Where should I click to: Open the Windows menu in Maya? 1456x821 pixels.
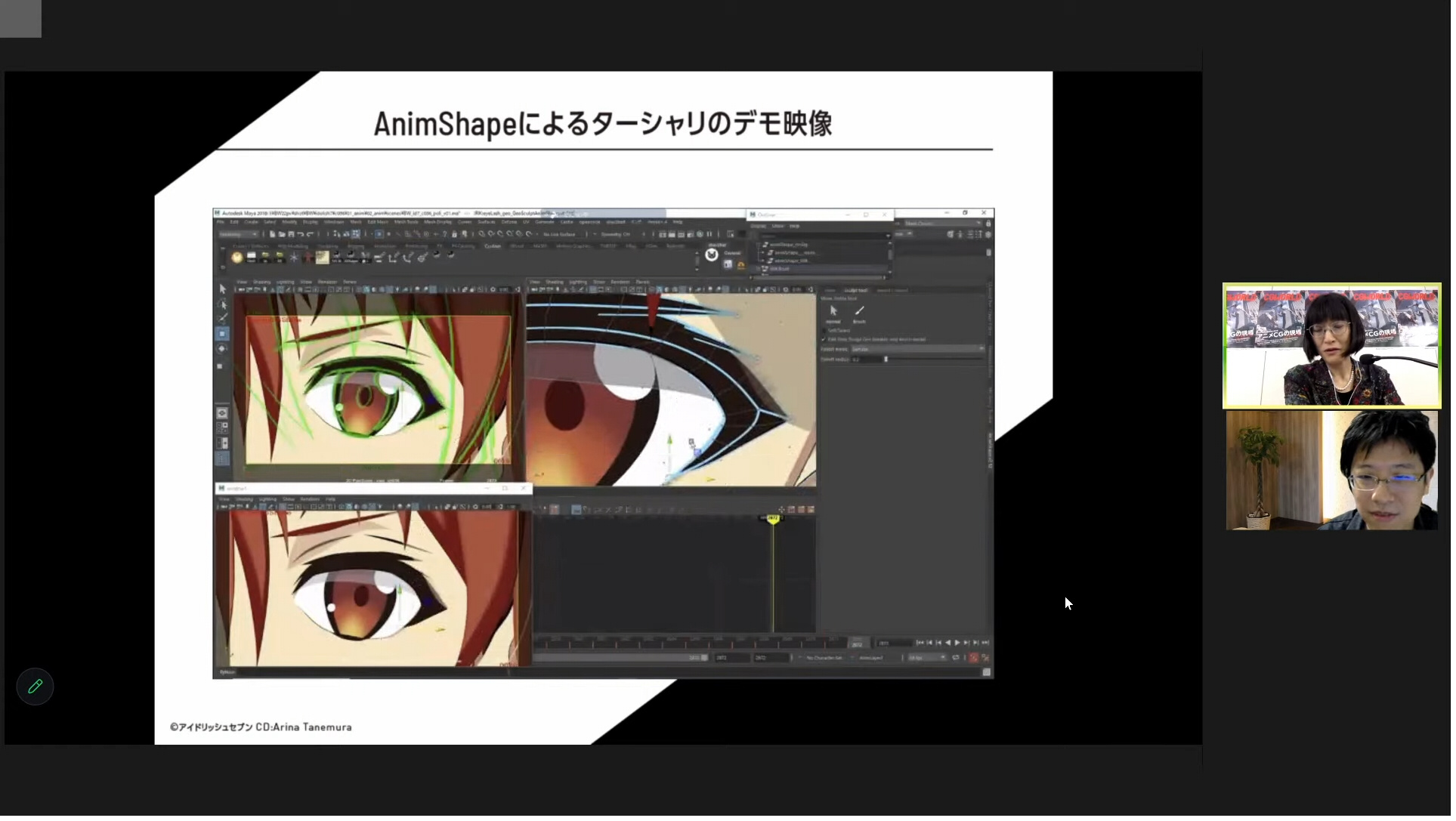click(x=334, y=222)
